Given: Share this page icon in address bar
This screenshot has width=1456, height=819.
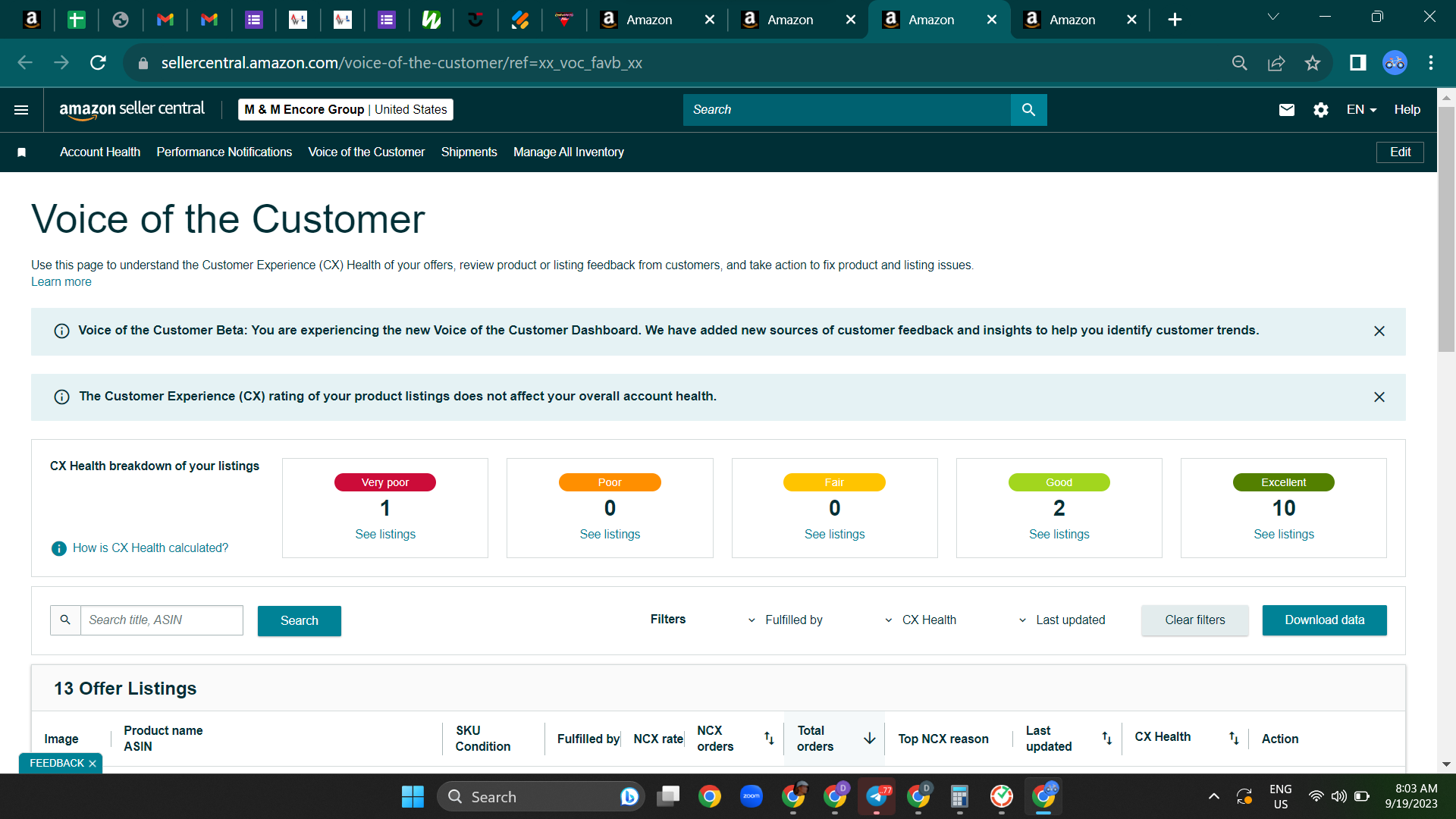Looking at the screenshot, I should pos(1276,63).
